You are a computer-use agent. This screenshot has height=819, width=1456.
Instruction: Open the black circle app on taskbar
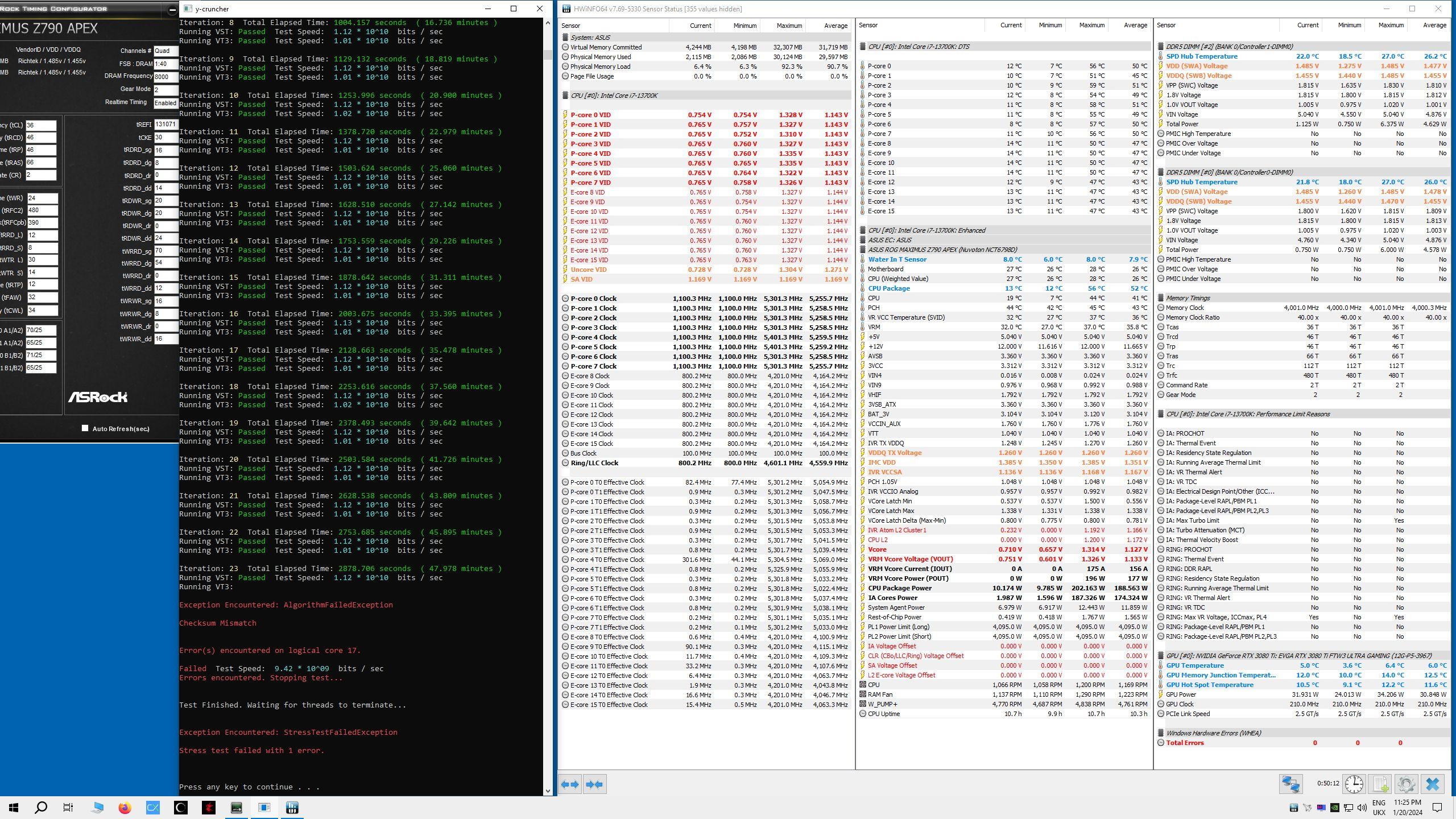pos(181,808)
